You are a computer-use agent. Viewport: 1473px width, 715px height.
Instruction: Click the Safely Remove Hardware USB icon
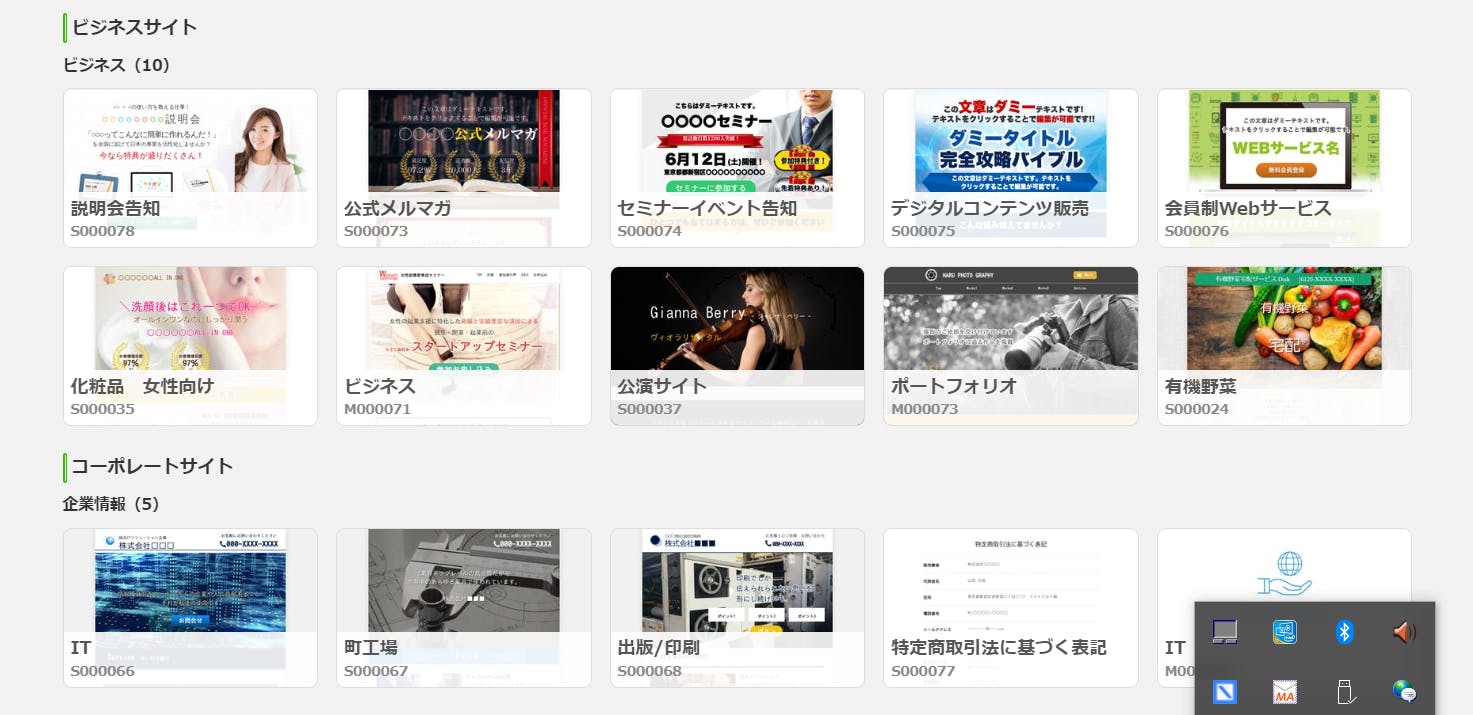coord(1345,691)
